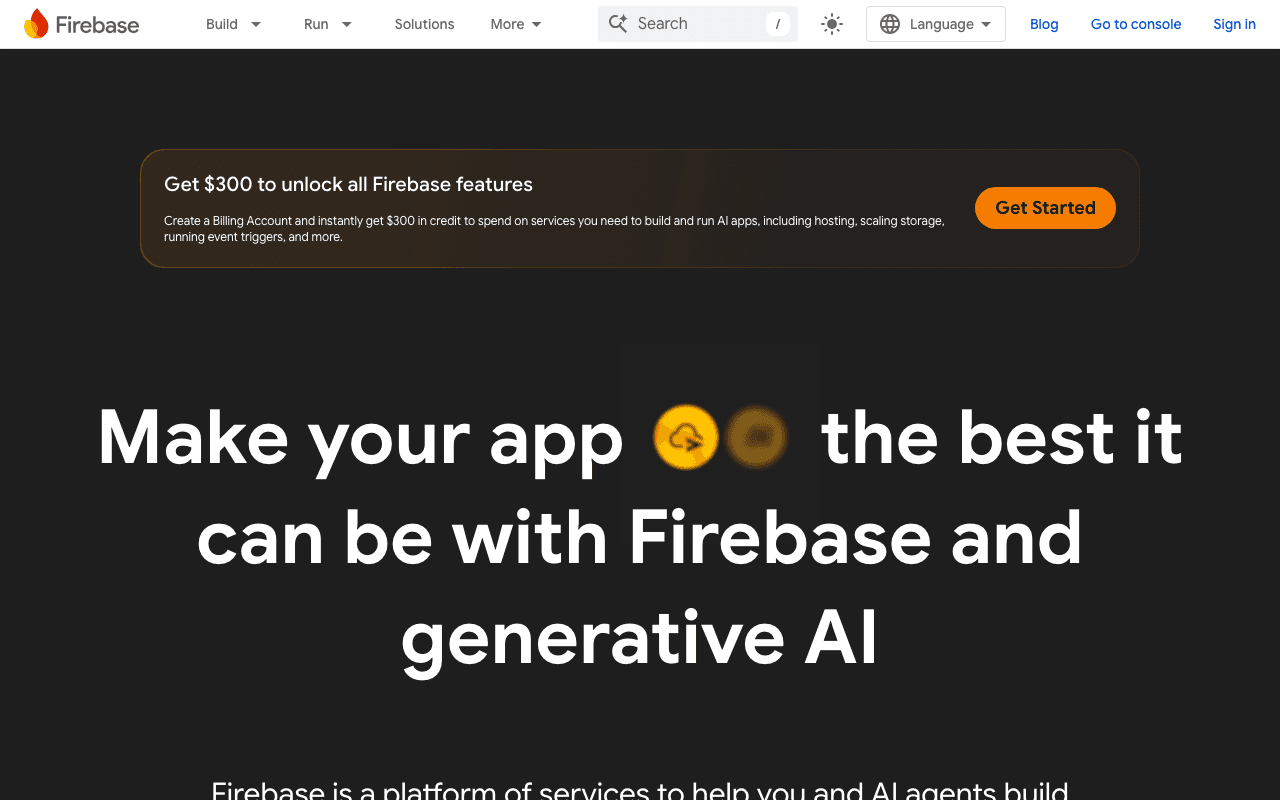Click the Billing Account credit description text
The height and width of the screenshot is (800, 1280).
(x=554, y=229)
